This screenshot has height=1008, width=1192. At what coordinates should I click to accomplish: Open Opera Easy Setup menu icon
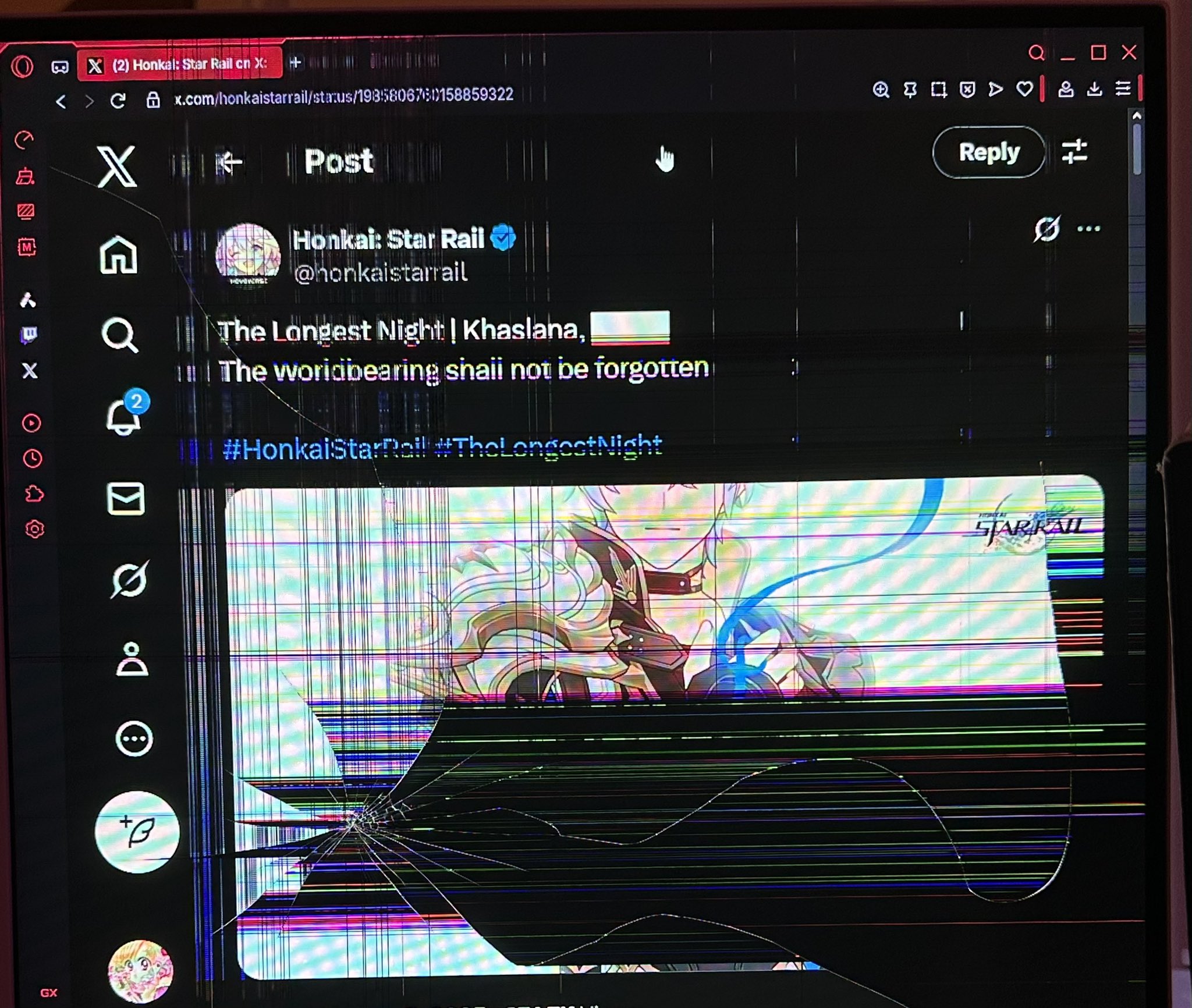tap(1123, 88)
